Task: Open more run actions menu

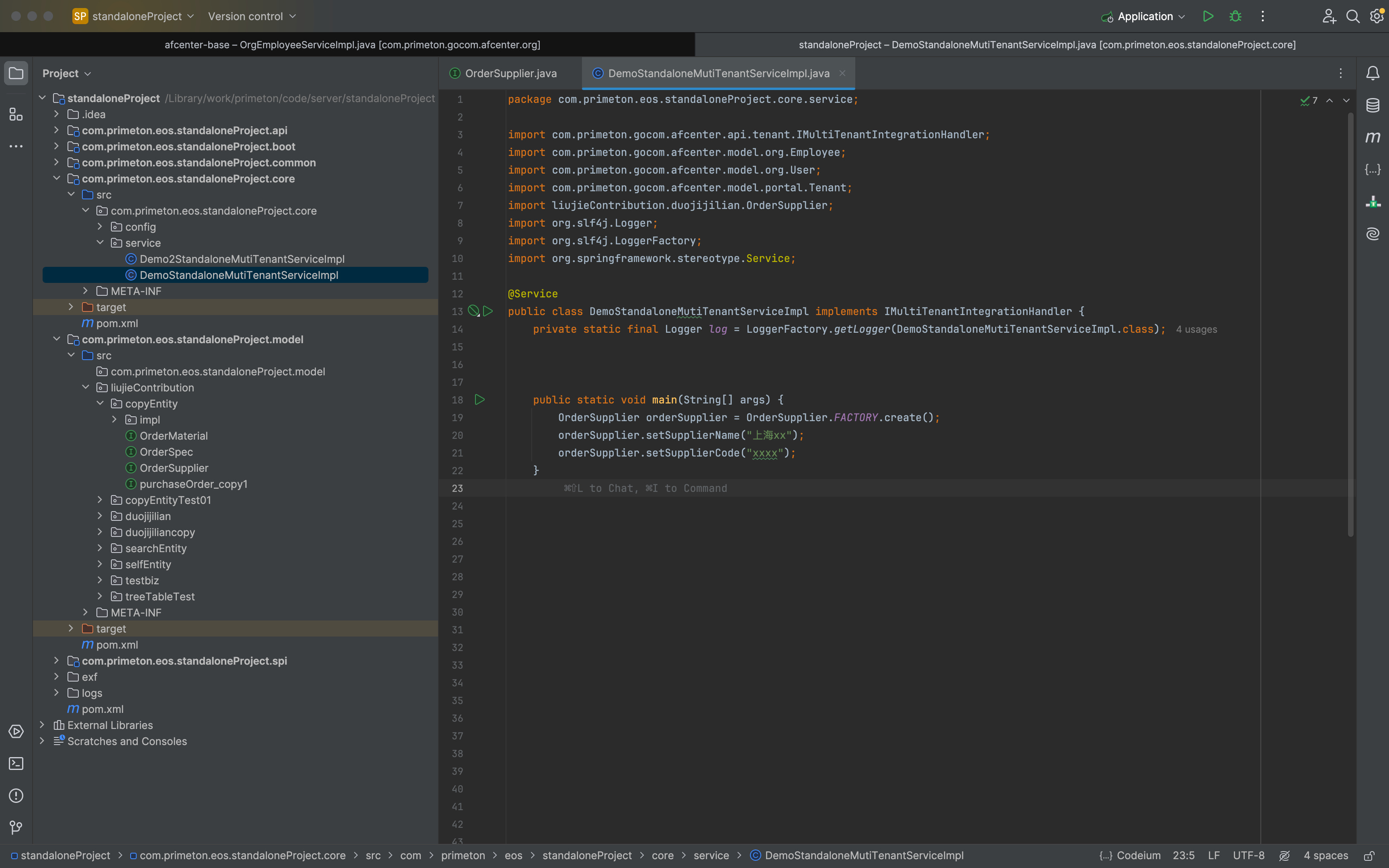Action: [x=1262, y=16]
